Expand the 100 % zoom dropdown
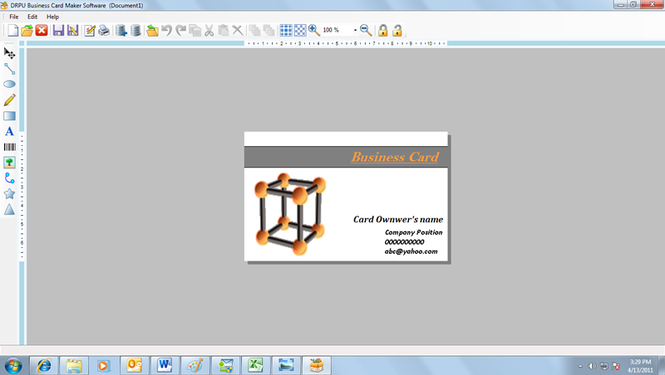 355,30
